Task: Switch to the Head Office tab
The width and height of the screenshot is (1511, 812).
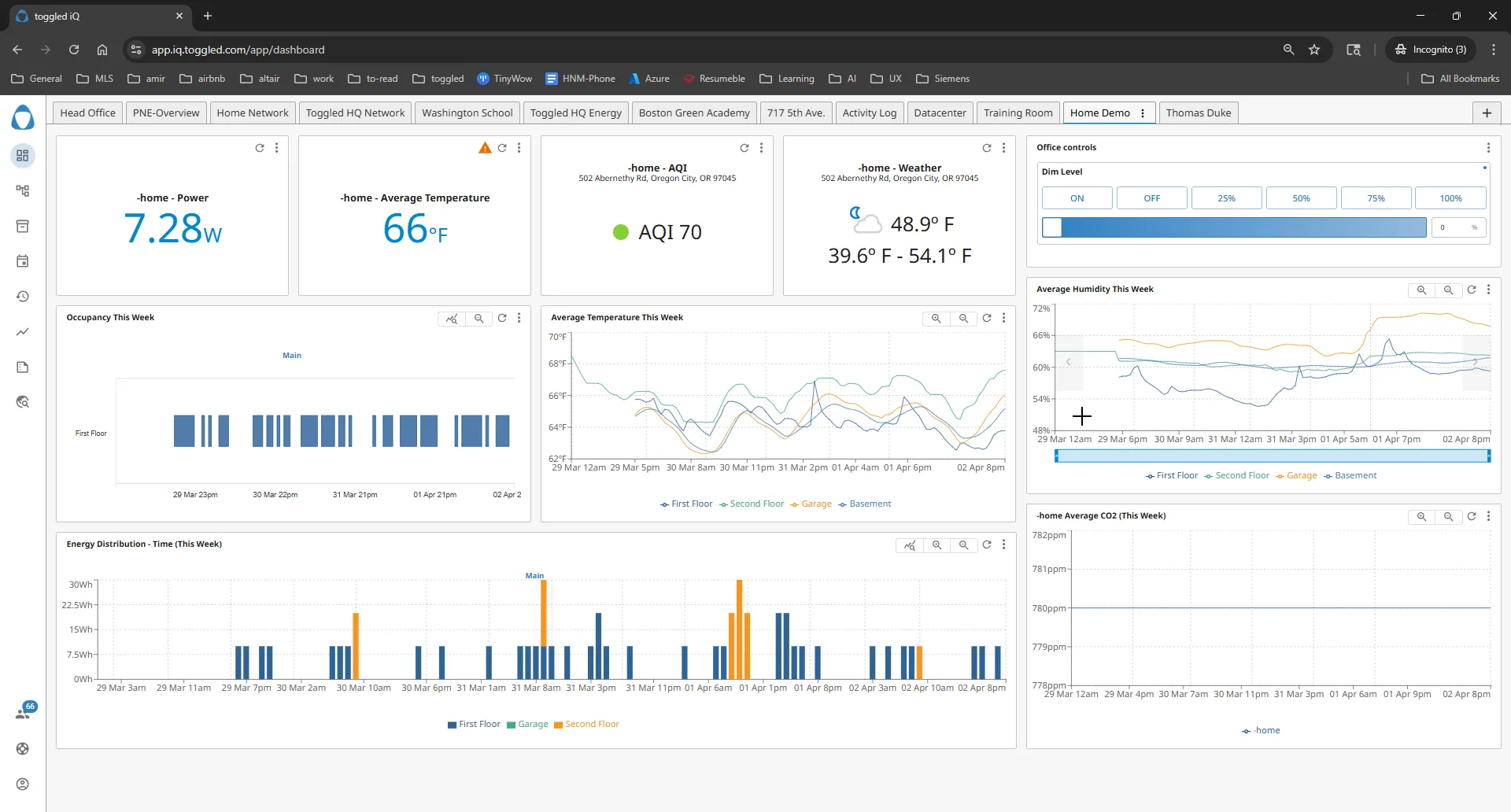Action: 87,113
